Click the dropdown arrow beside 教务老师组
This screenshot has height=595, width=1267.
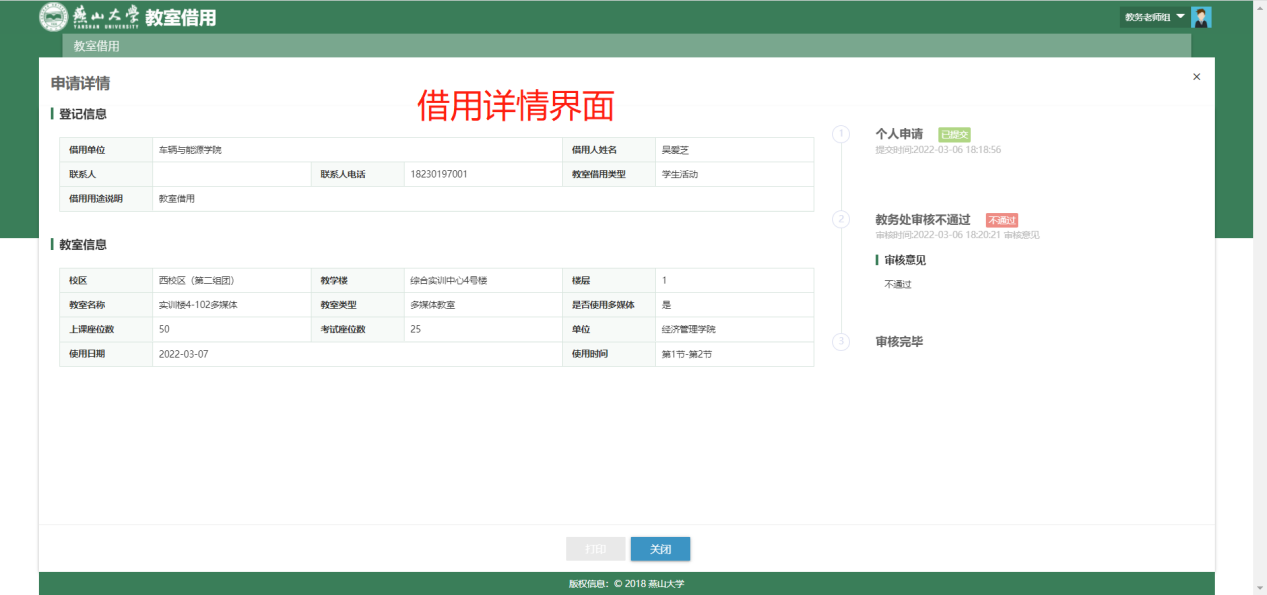pyautogui.click(x=1180, y=17)
